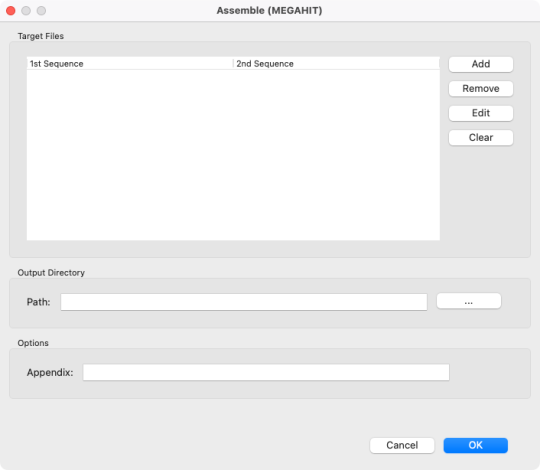Click the Remove button
540x470 pixels.
tap(481, 88)
